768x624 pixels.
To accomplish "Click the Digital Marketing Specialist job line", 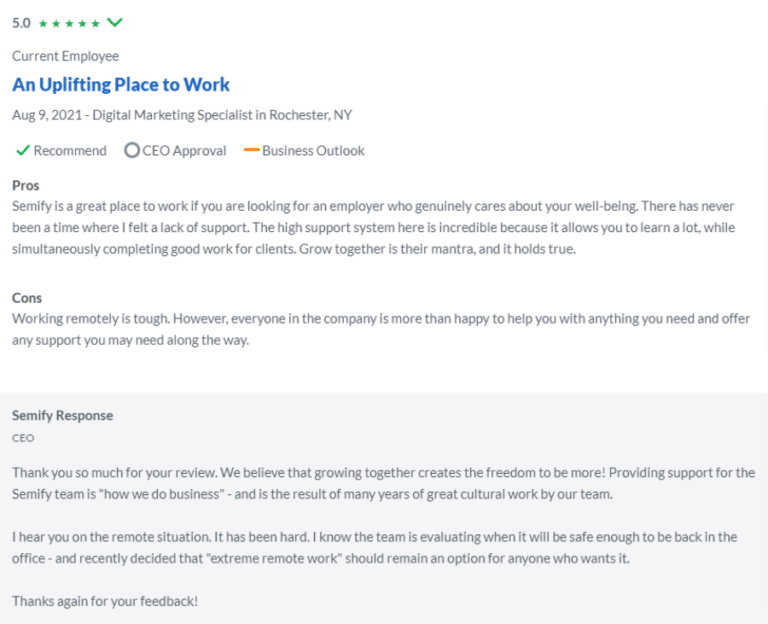I will (x=182, y=115).
